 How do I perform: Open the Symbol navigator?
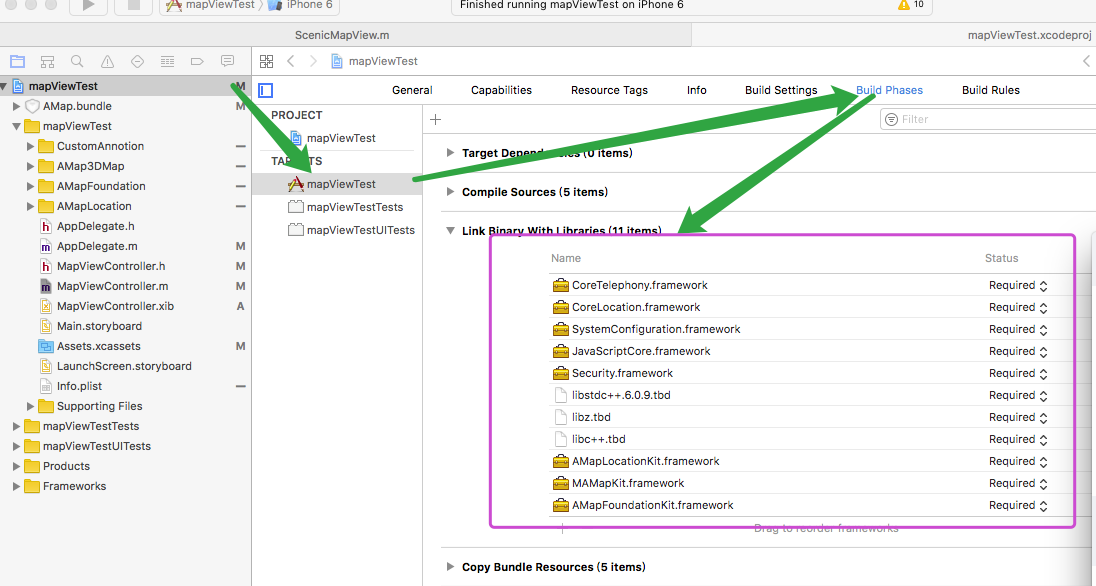click(48, 62)
